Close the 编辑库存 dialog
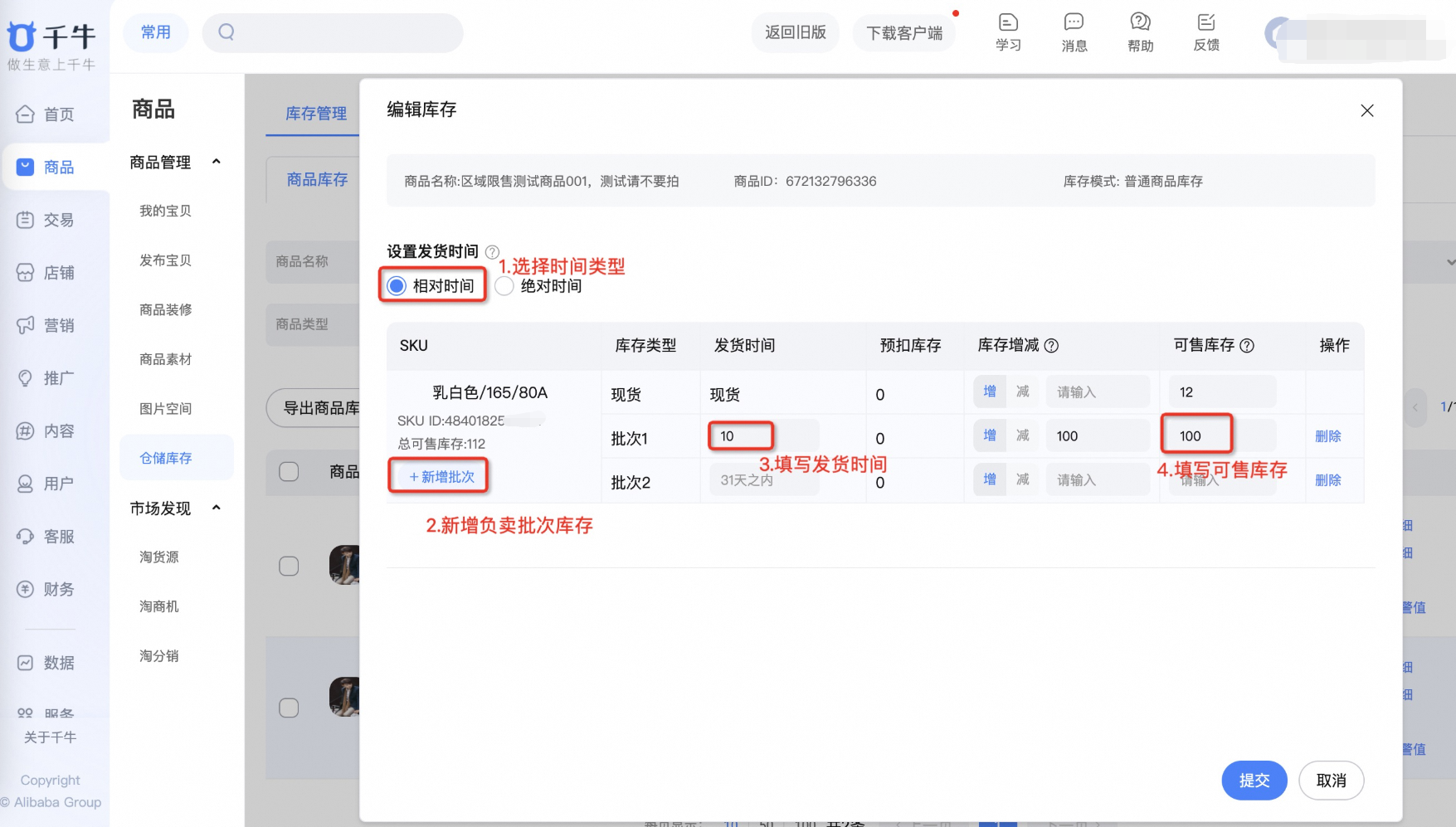This screenshot has height=827, width=1456. click(1367, 110)
